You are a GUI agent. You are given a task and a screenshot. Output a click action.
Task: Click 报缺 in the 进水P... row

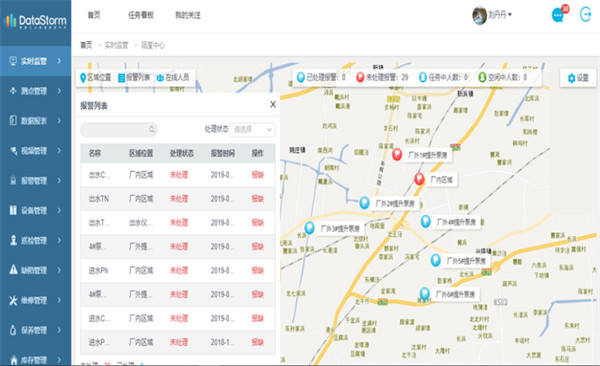[258, 342]
